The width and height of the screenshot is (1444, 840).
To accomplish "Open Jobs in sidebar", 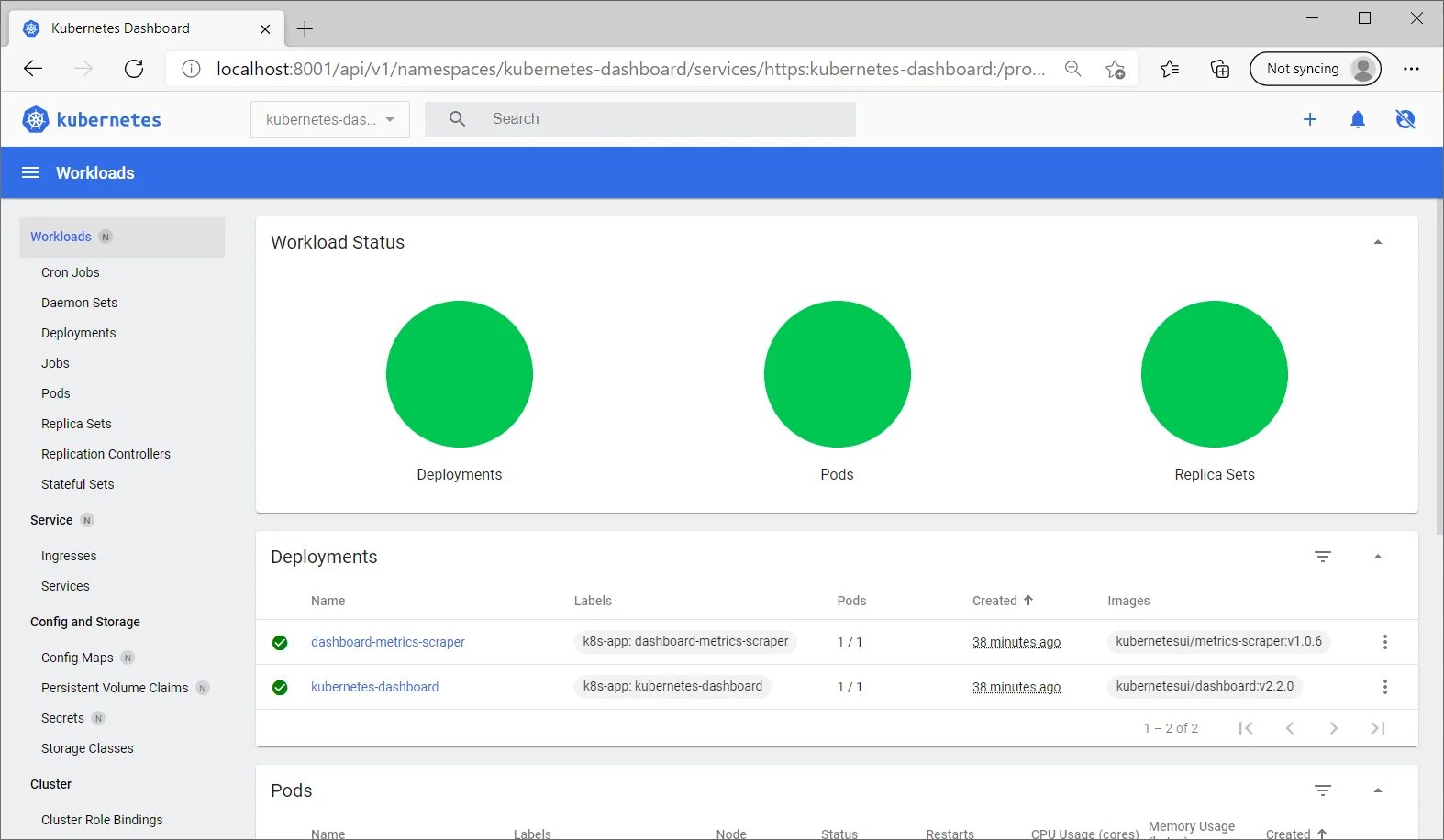I will pos(55,363).
